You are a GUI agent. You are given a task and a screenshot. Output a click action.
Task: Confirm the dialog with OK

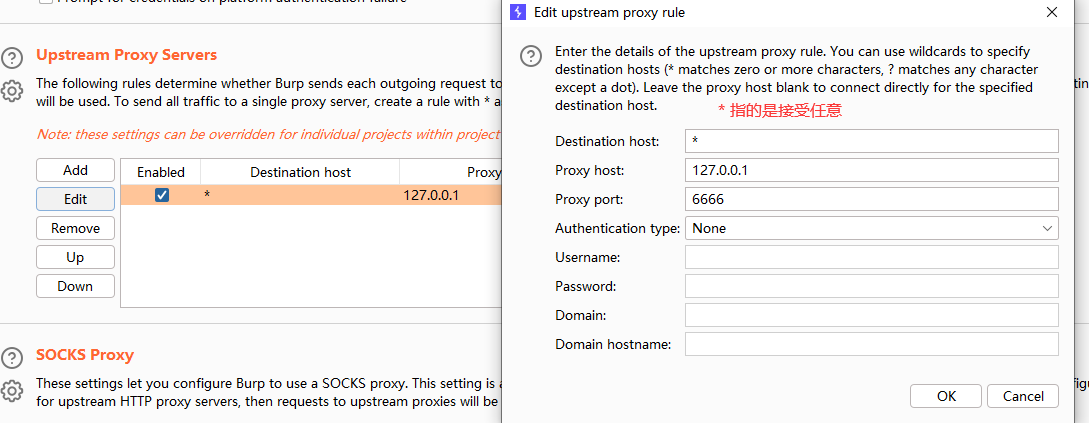click(946, 396)
